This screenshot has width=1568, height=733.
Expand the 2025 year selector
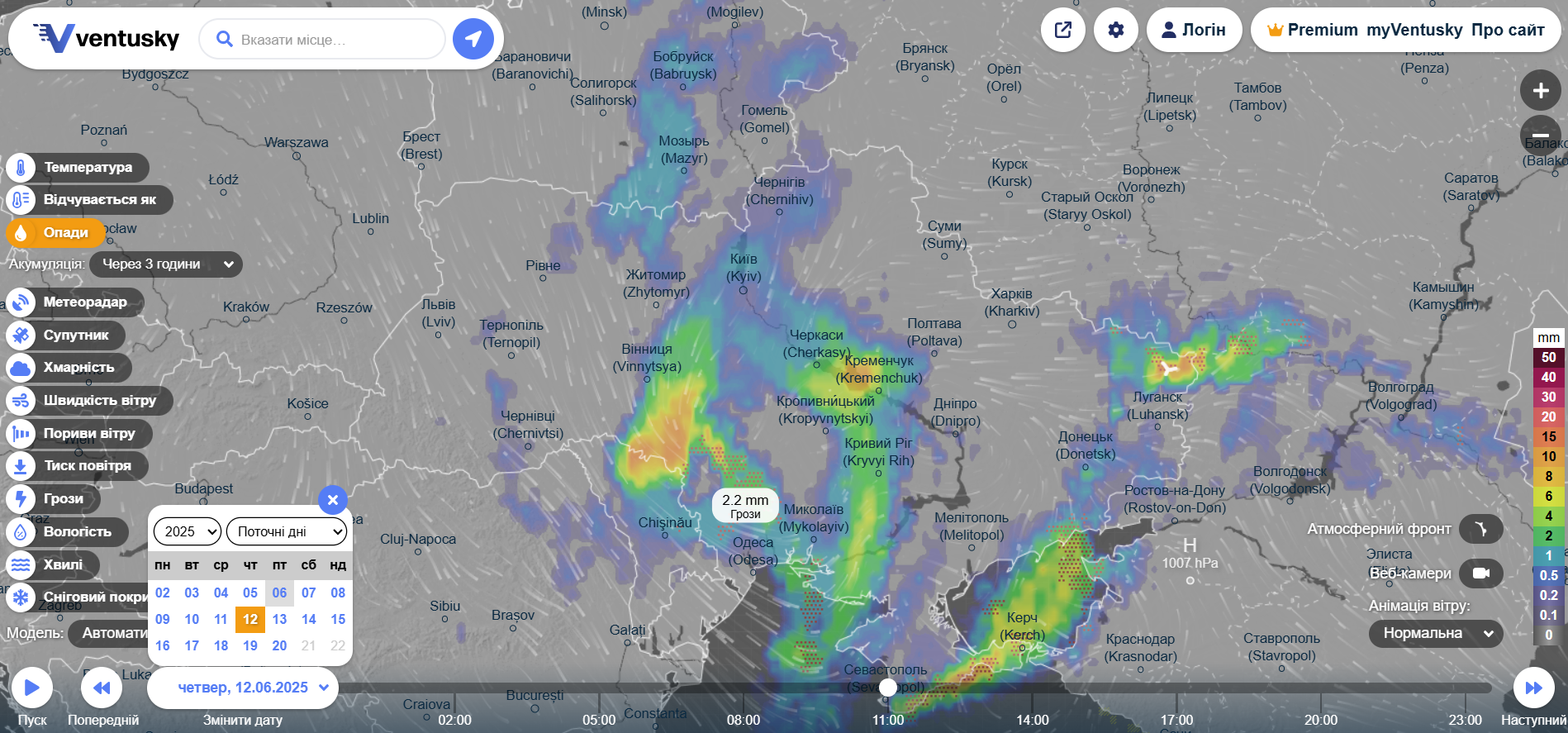point(188,531)
